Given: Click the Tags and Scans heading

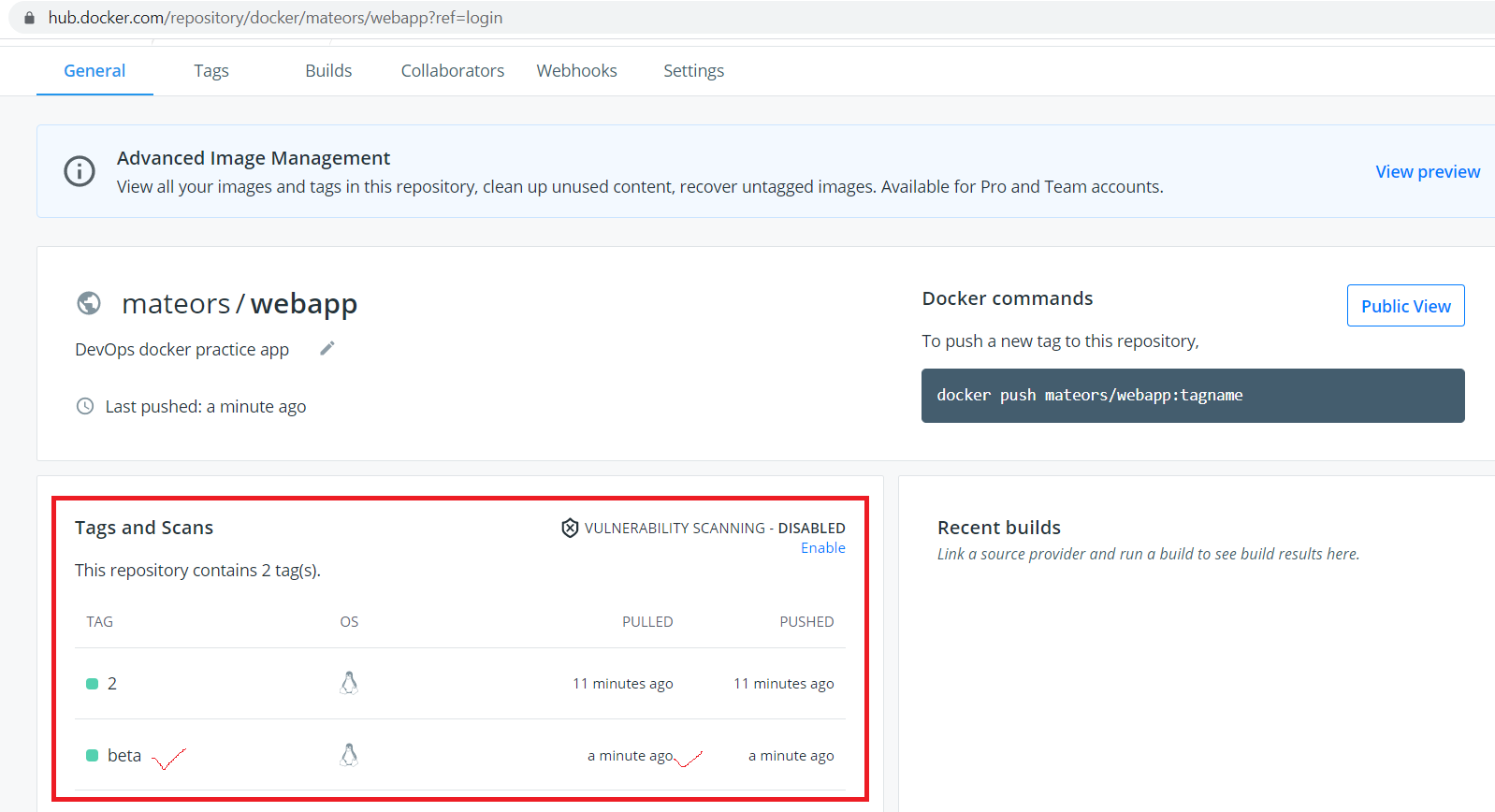Looking at the screenshot, I should tap(144, 528).
